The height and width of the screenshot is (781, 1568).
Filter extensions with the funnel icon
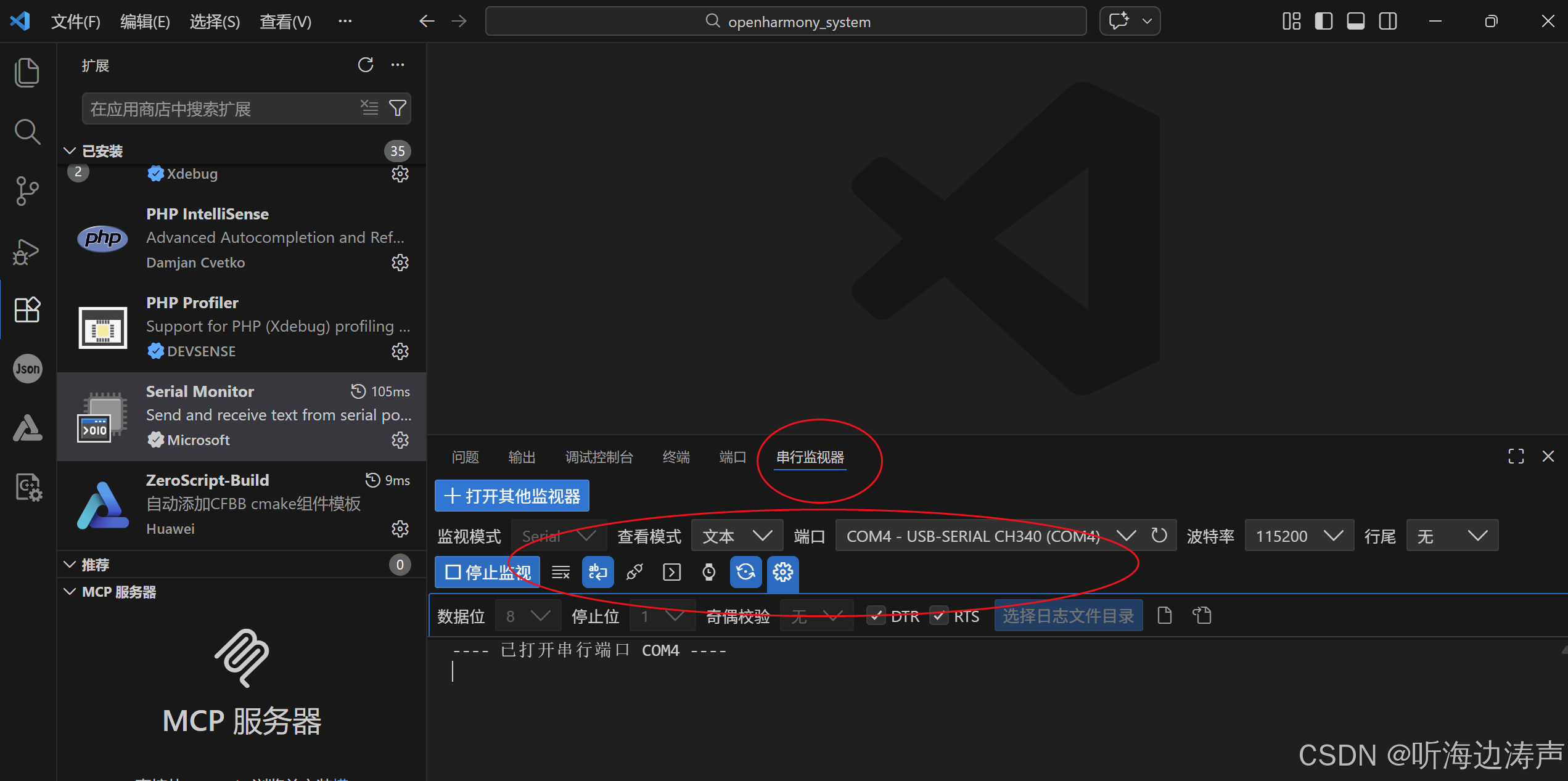coord(398,108)
